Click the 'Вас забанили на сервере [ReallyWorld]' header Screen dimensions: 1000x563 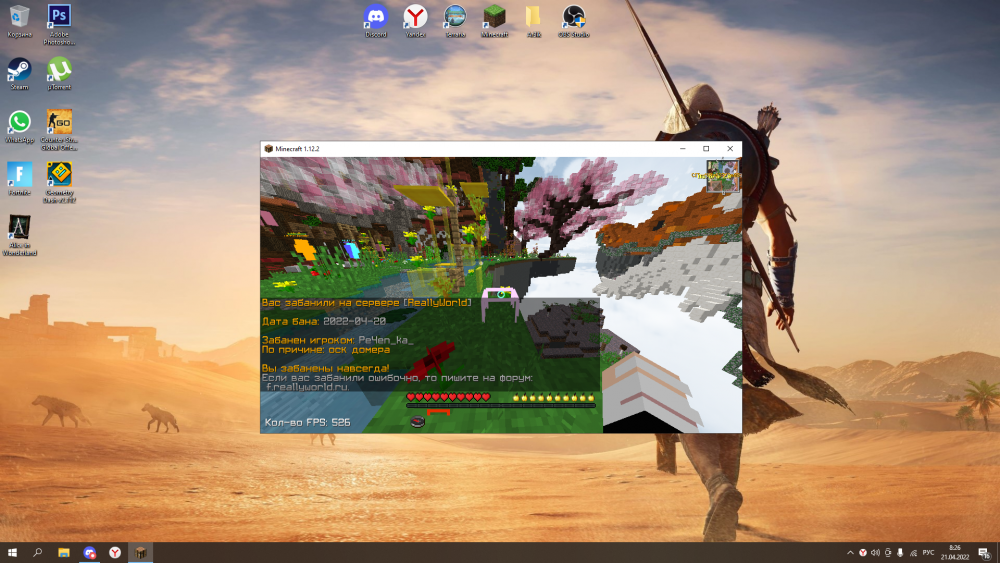tap(367, 302)
